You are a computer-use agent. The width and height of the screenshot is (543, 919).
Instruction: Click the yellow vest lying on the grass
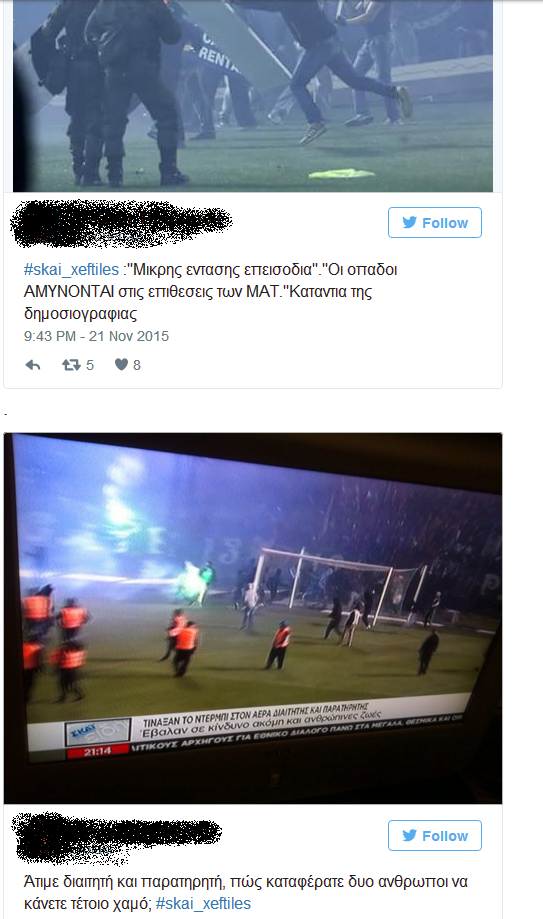tap(341, 173)
